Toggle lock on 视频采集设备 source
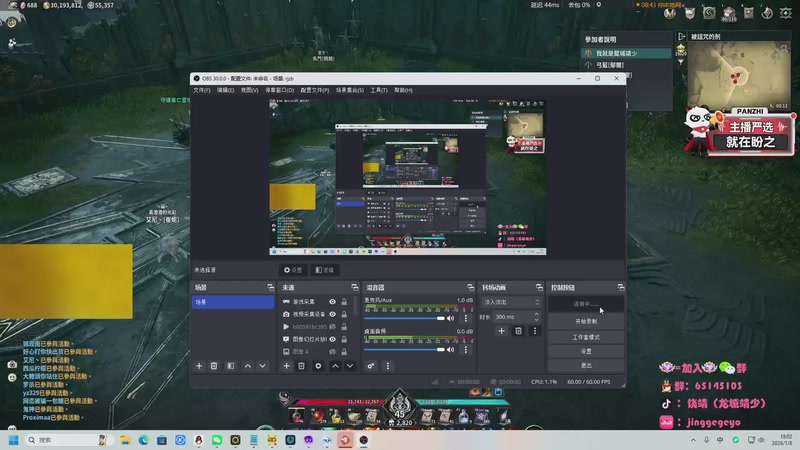The height and width of the screenshot is (450, 800). click(x=344, y=314)
